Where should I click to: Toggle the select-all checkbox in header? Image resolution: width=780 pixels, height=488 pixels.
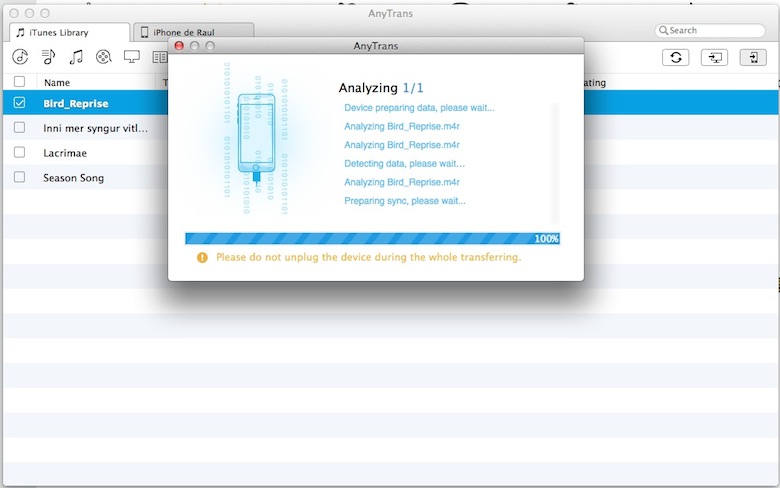click(19, 82)
